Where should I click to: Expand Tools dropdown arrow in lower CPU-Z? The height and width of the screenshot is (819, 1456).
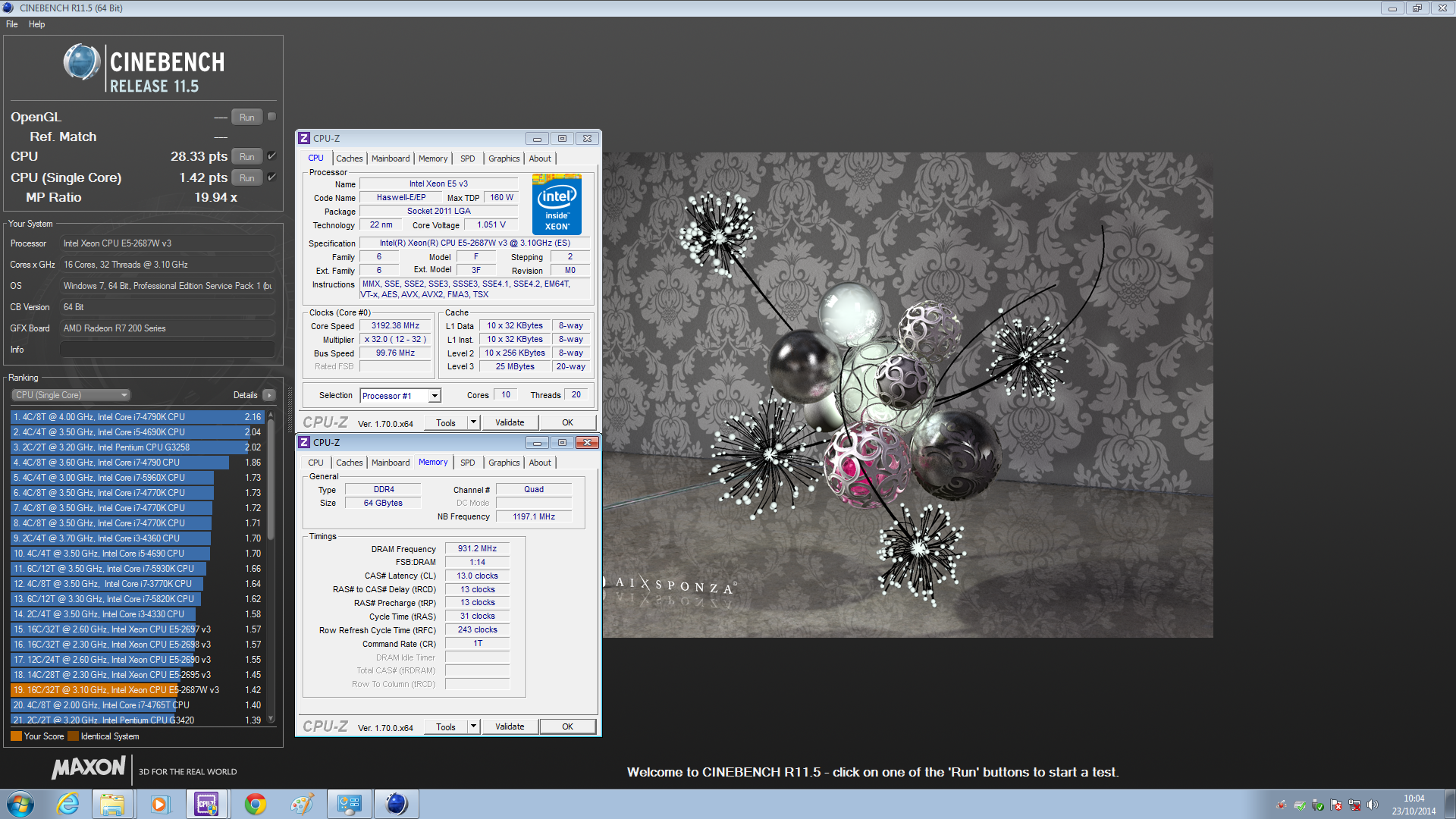[473, 726]
